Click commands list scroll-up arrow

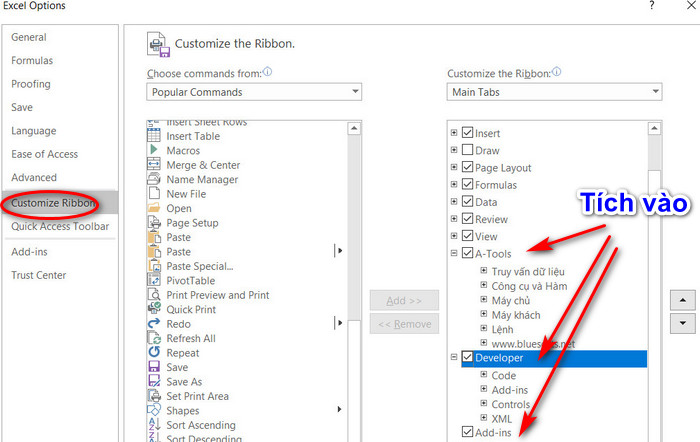[x=354, y=129]
